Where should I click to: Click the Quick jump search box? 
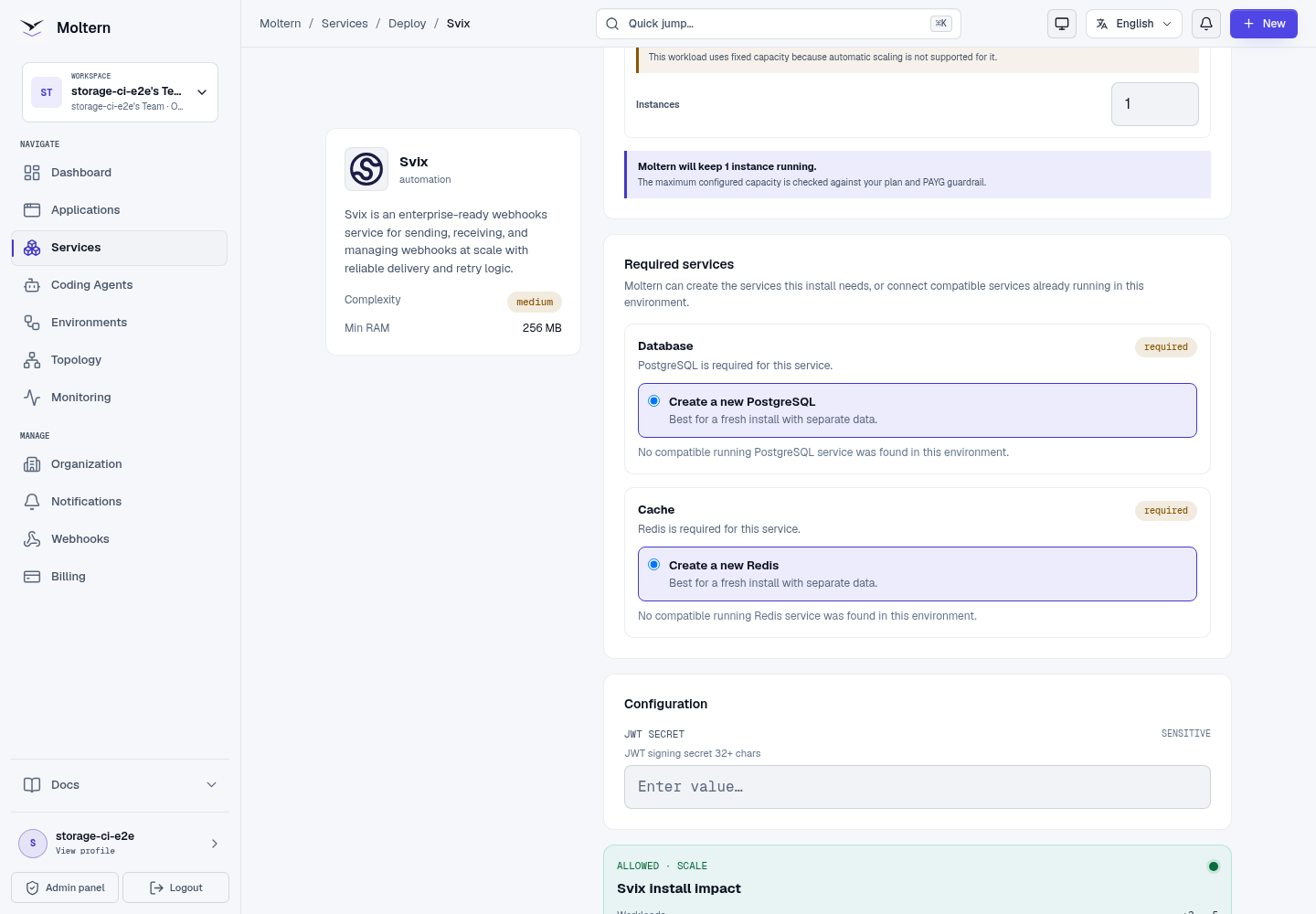click(779, 24)
